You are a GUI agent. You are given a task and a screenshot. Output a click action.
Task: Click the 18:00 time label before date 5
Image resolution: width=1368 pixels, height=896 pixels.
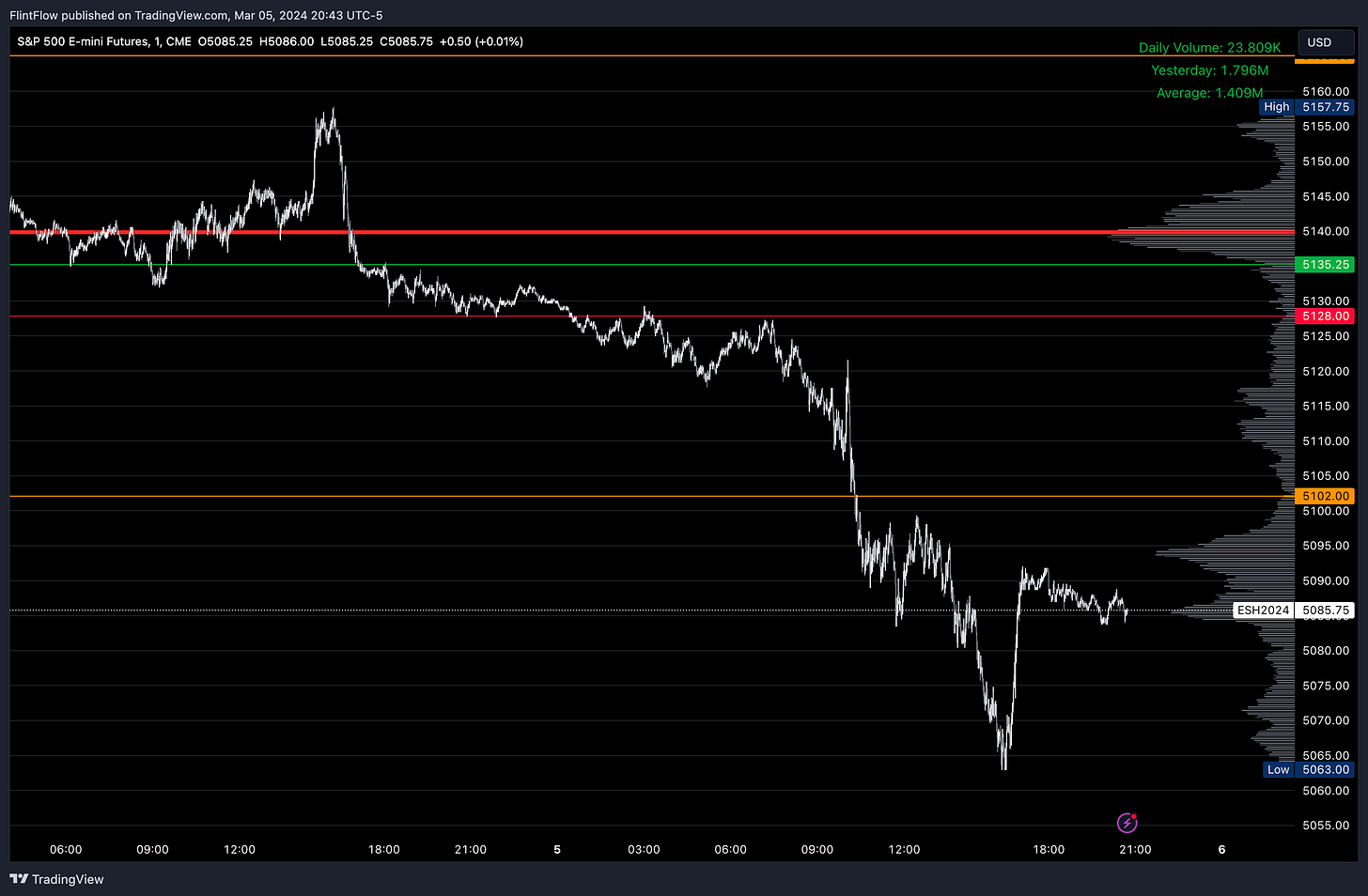383,849
